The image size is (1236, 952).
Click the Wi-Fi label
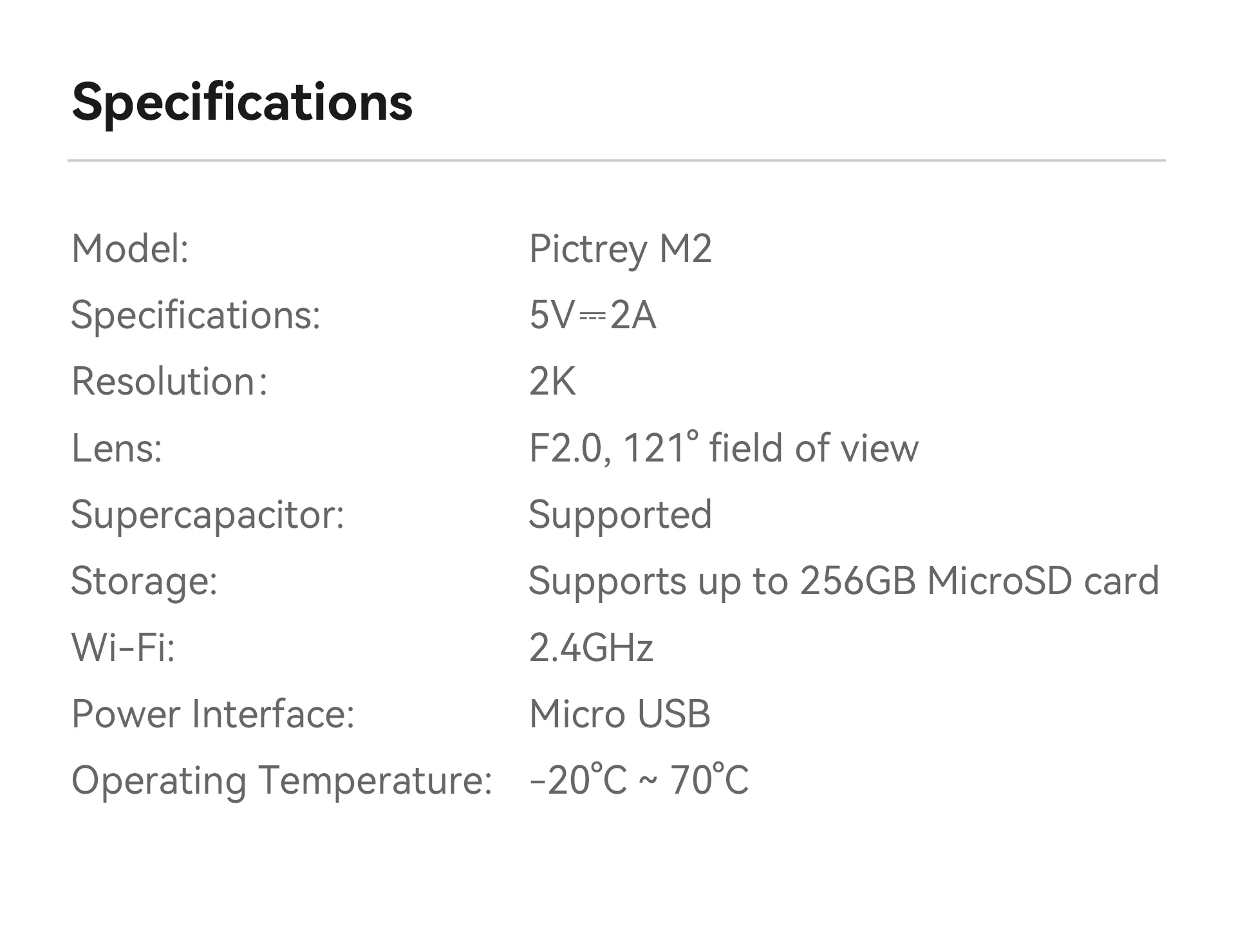(123, 648)
